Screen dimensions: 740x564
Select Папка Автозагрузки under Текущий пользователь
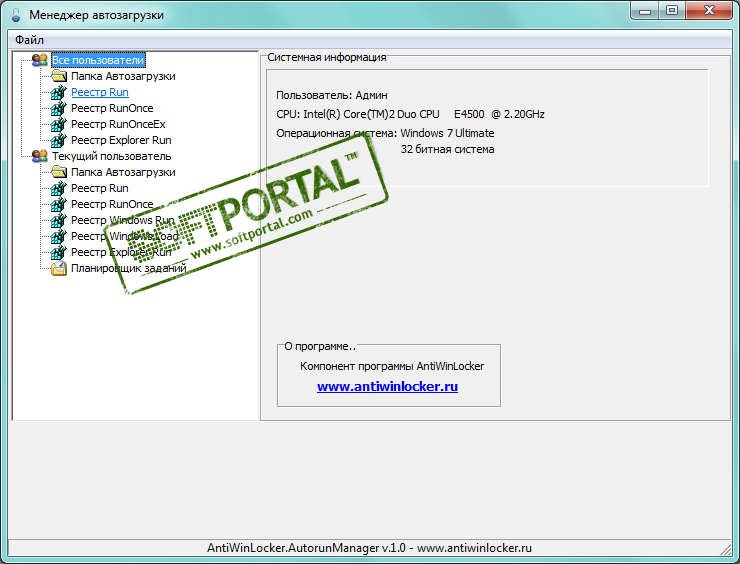pos(123,172)
